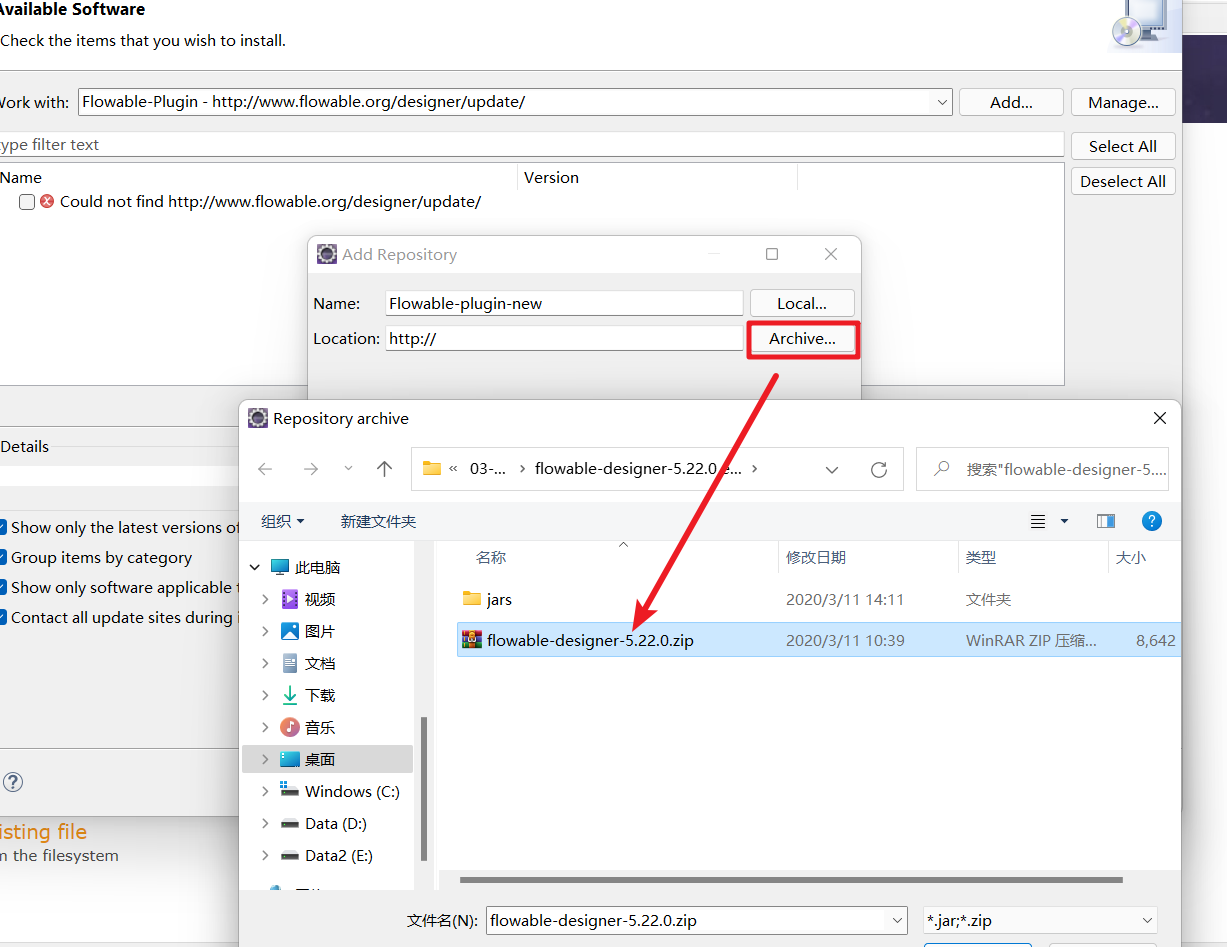Toggle the preview pane icon

[1105, 520]
